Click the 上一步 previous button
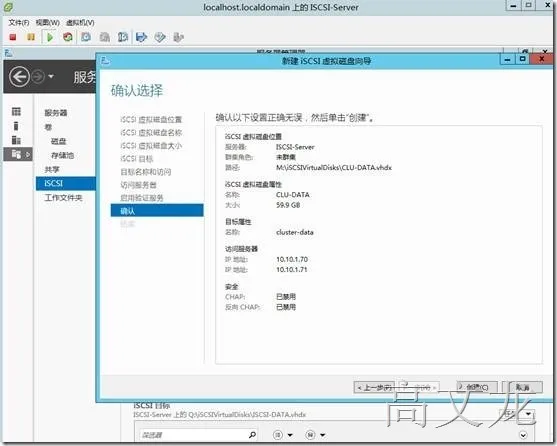The width and height of the screenshot is (557, 446). click(375, 387)
